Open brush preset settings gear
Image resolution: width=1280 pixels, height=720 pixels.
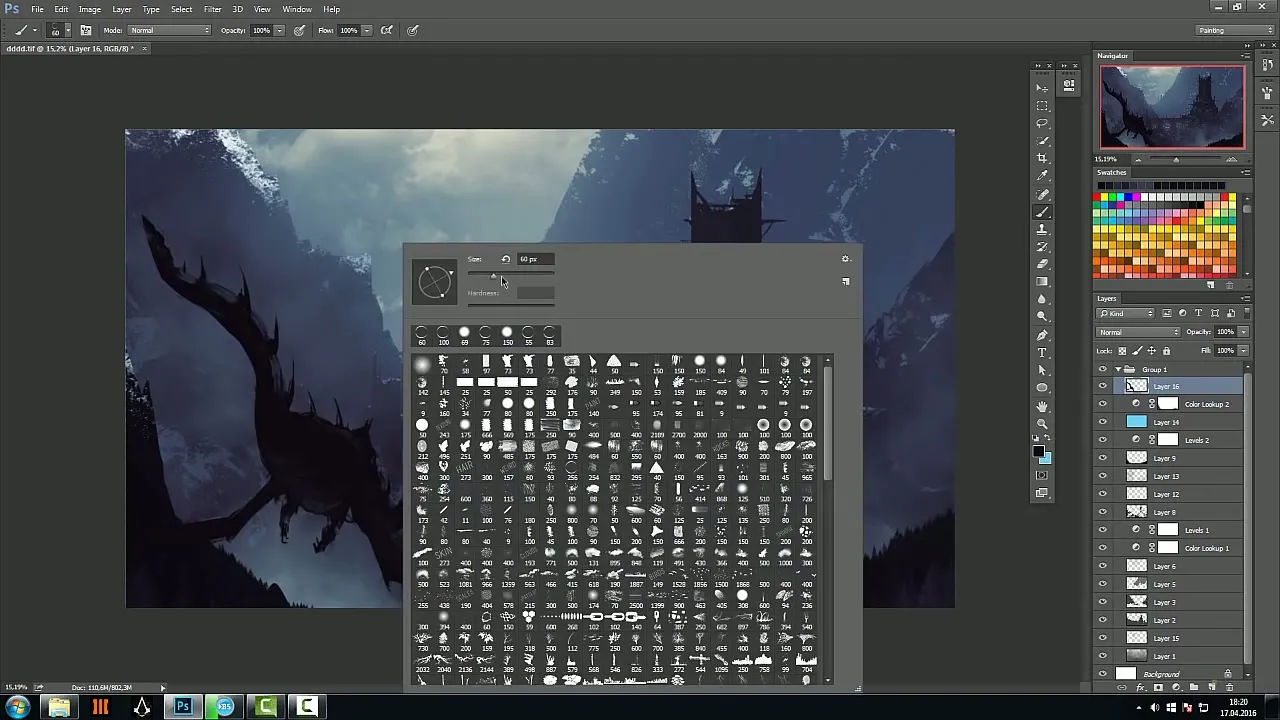846,259
